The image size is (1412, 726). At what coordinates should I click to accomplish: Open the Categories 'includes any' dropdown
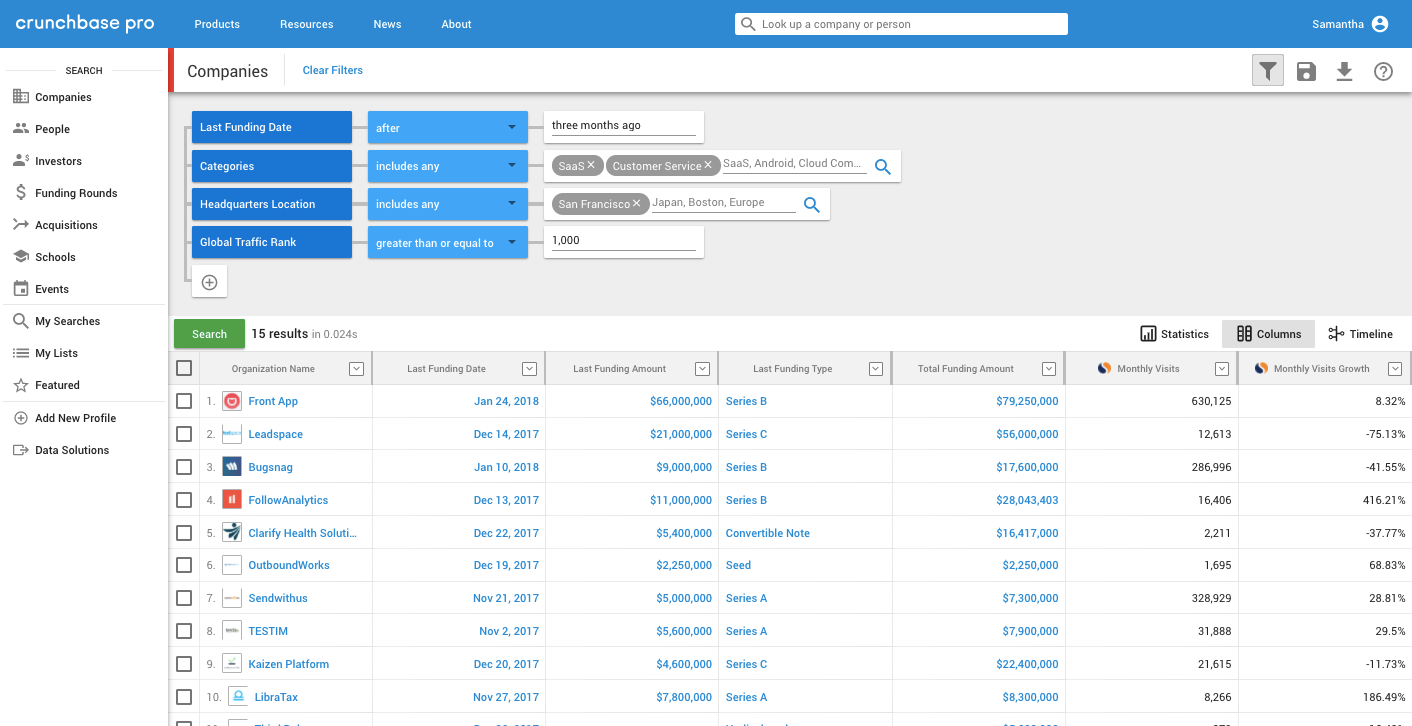448,166
